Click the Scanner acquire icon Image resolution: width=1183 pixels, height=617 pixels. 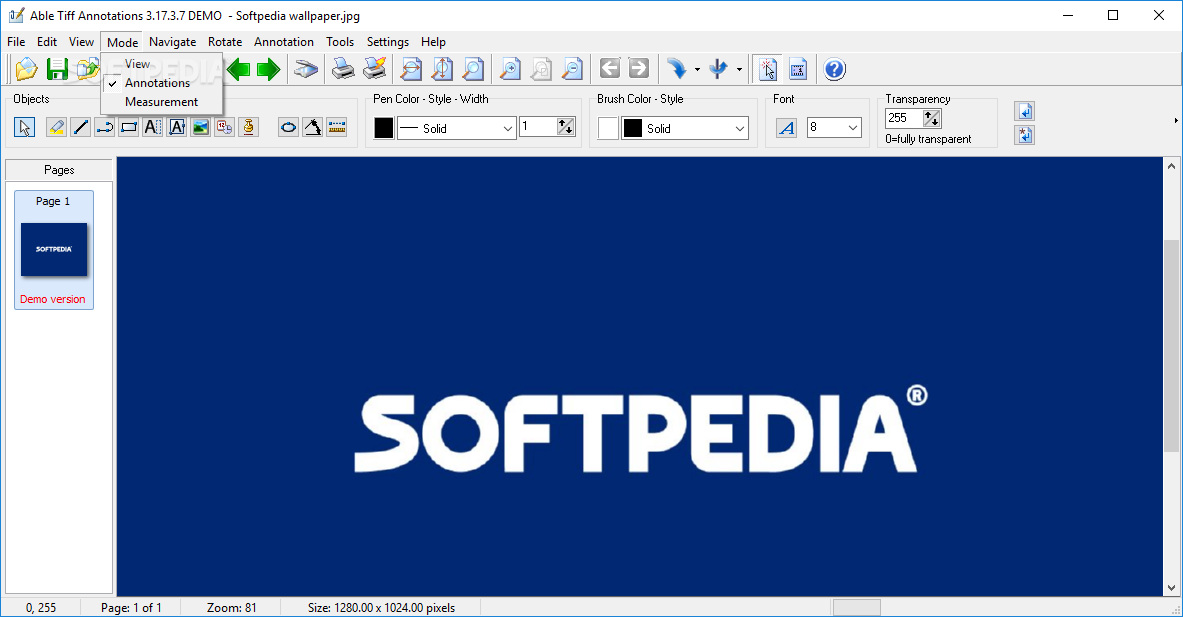(x=306, y=69)
